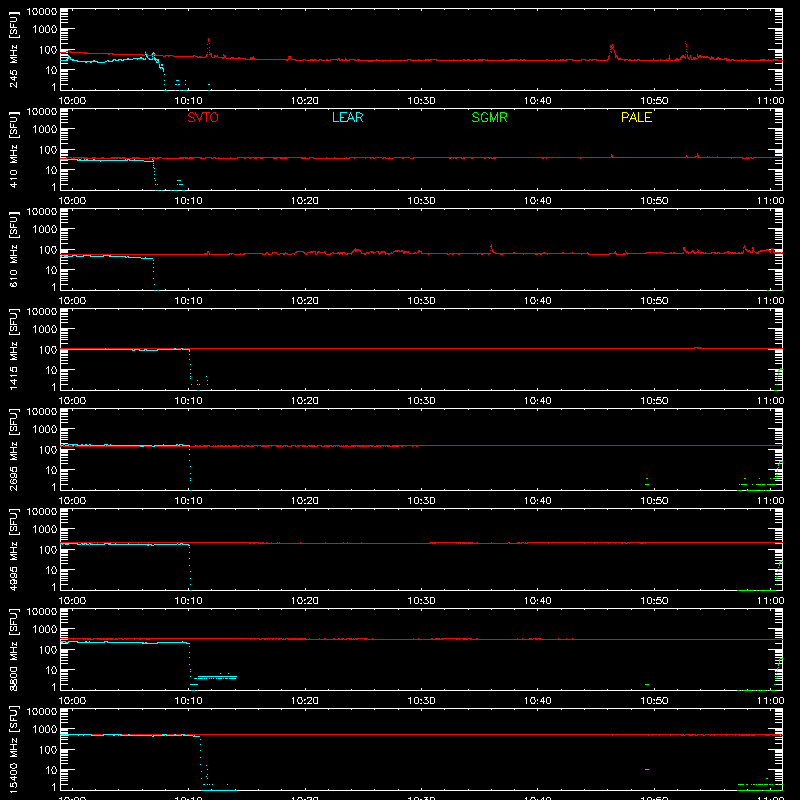
Task: Click the 100 y-axis value on 610 MHz plot
Action: pos(48,250)
